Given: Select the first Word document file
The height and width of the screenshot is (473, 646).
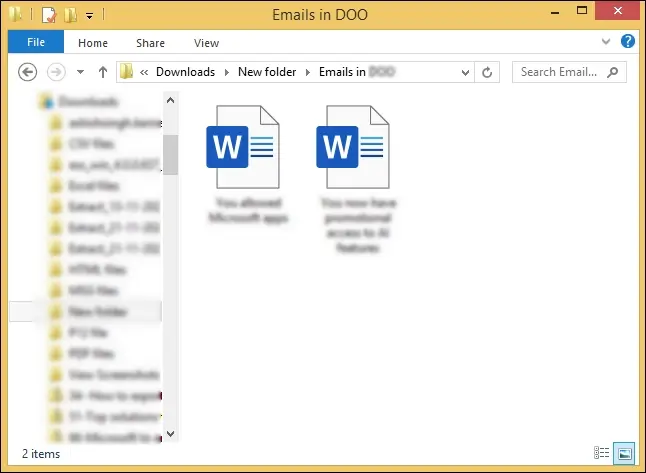Looking at the screenshot, I should 248,165.
